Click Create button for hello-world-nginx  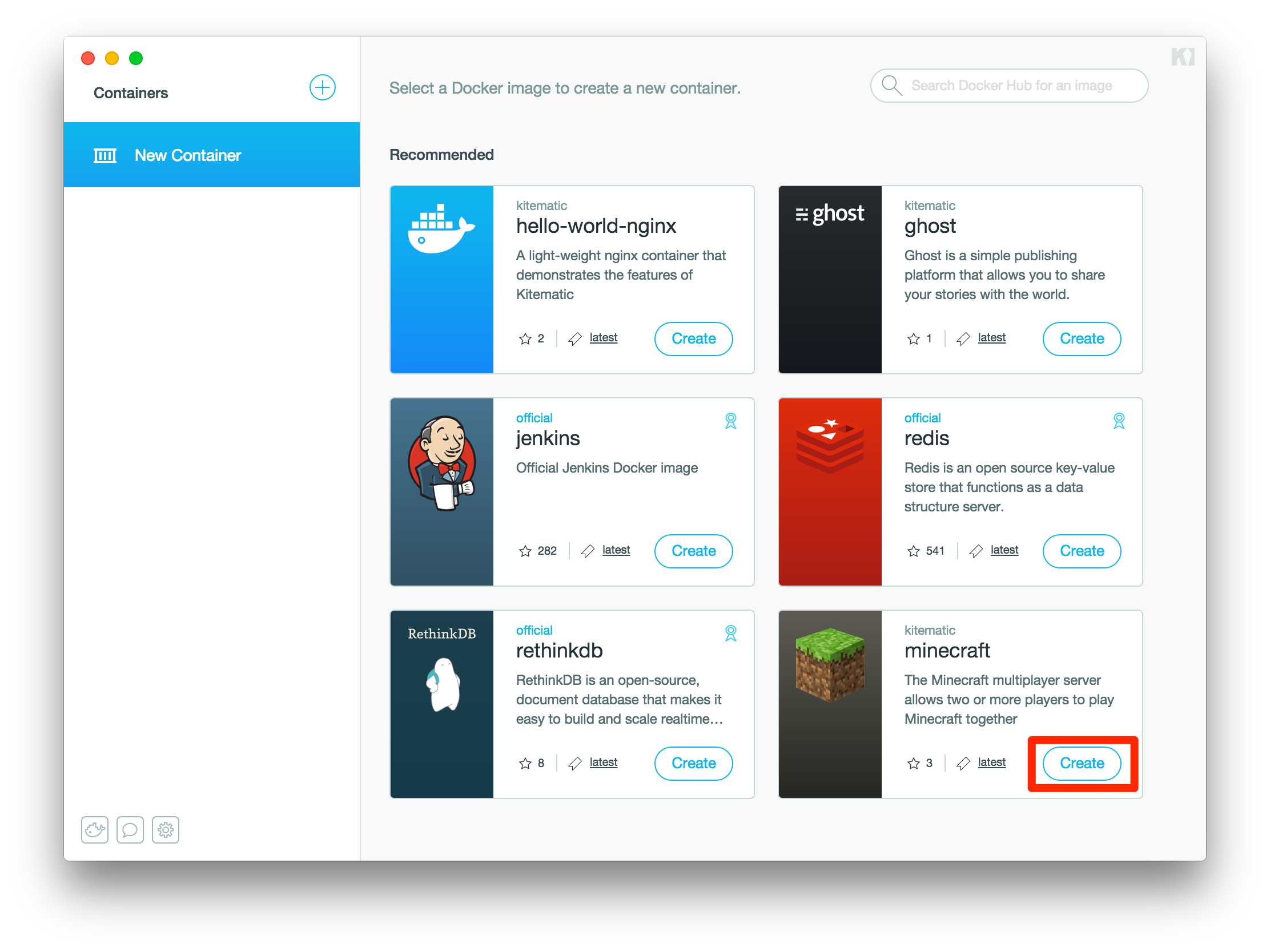coord(695,339)
